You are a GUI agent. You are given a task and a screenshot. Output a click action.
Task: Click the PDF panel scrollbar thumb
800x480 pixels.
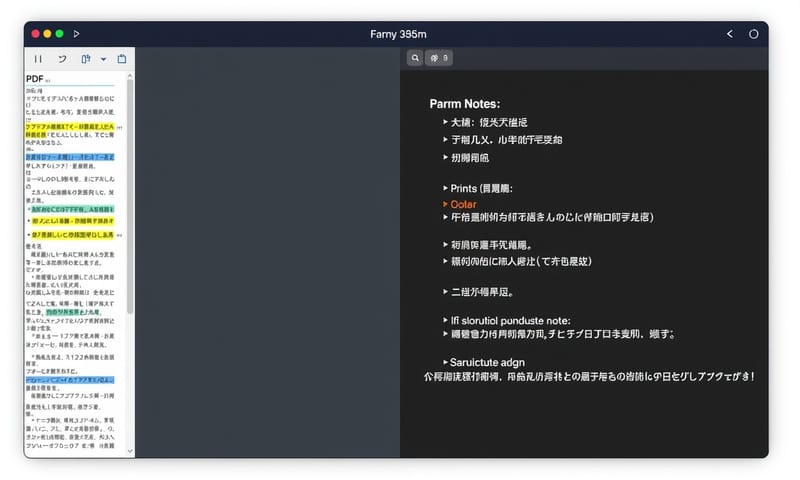[130, 196]
